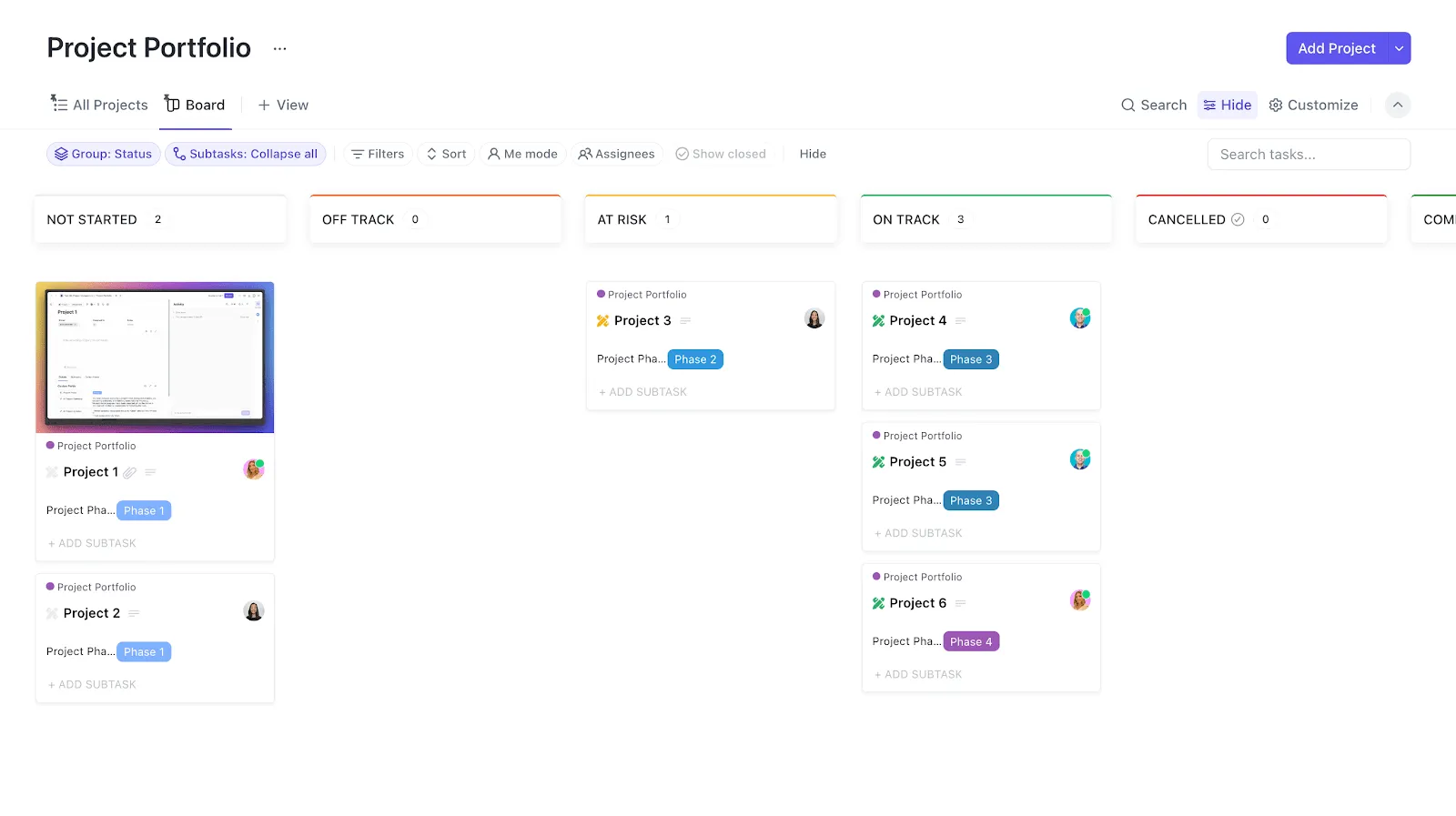Open Search in the view bar
Screen dimensions: 1456x816
pos(1154,105)
